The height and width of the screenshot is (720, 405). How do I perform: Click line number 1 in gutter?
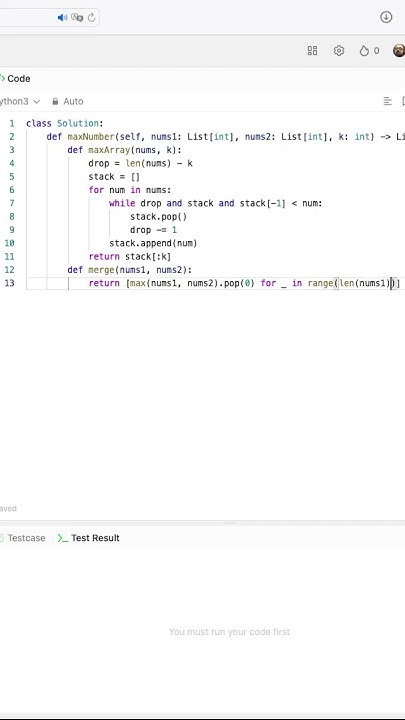[12, 123]
